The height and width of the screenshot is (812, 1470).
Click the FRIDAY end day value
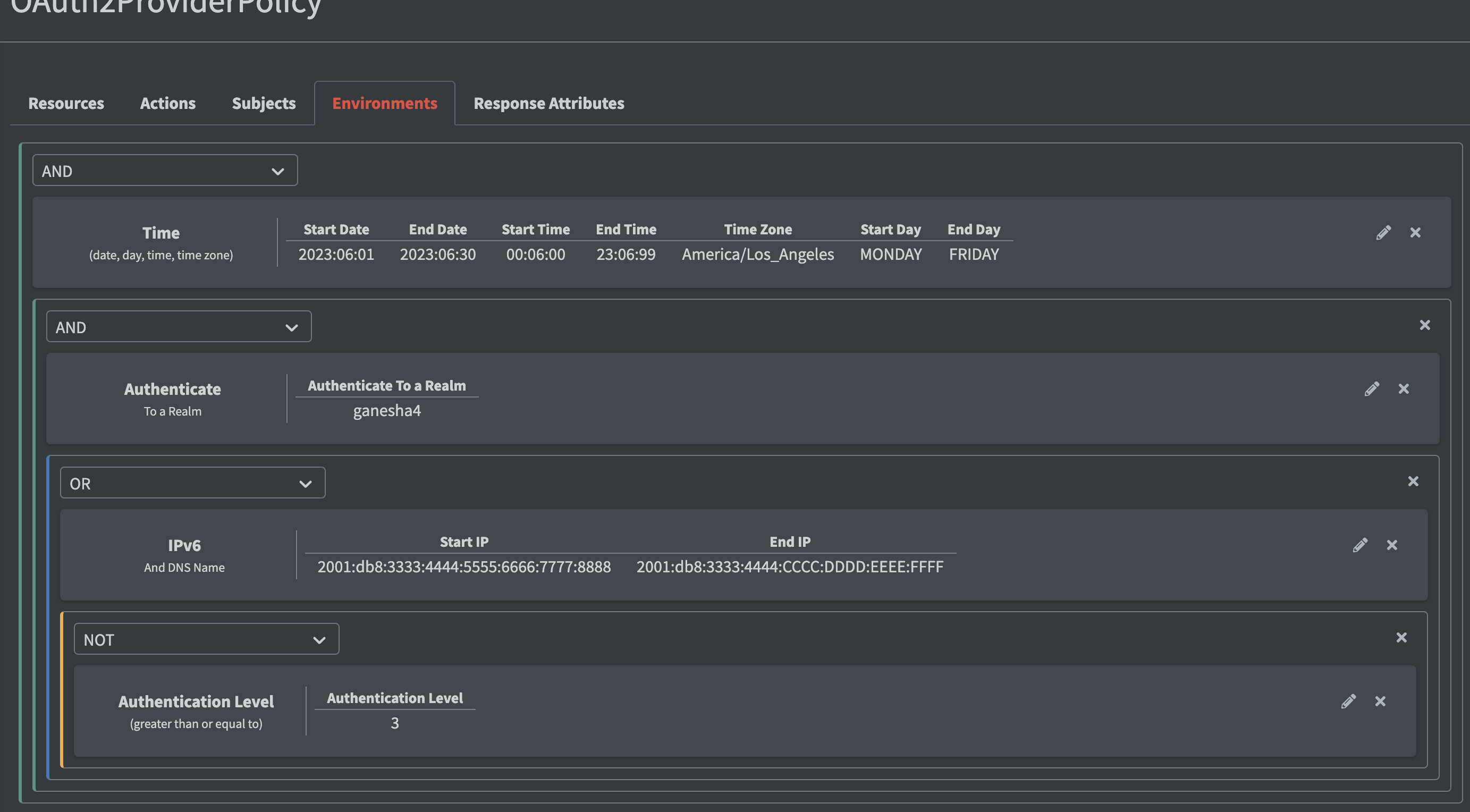click(x=974, y=255)
